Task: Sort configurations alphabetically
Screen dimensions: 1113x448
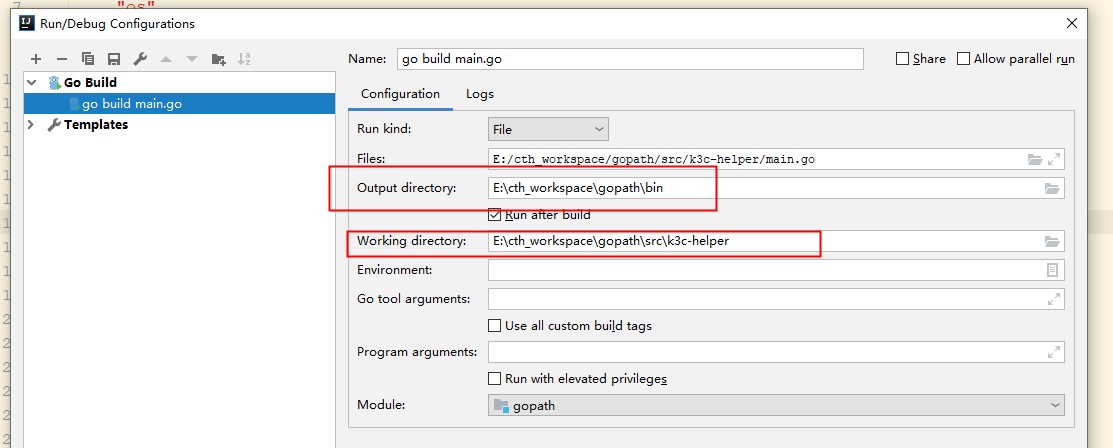Action: click(244, 59)
